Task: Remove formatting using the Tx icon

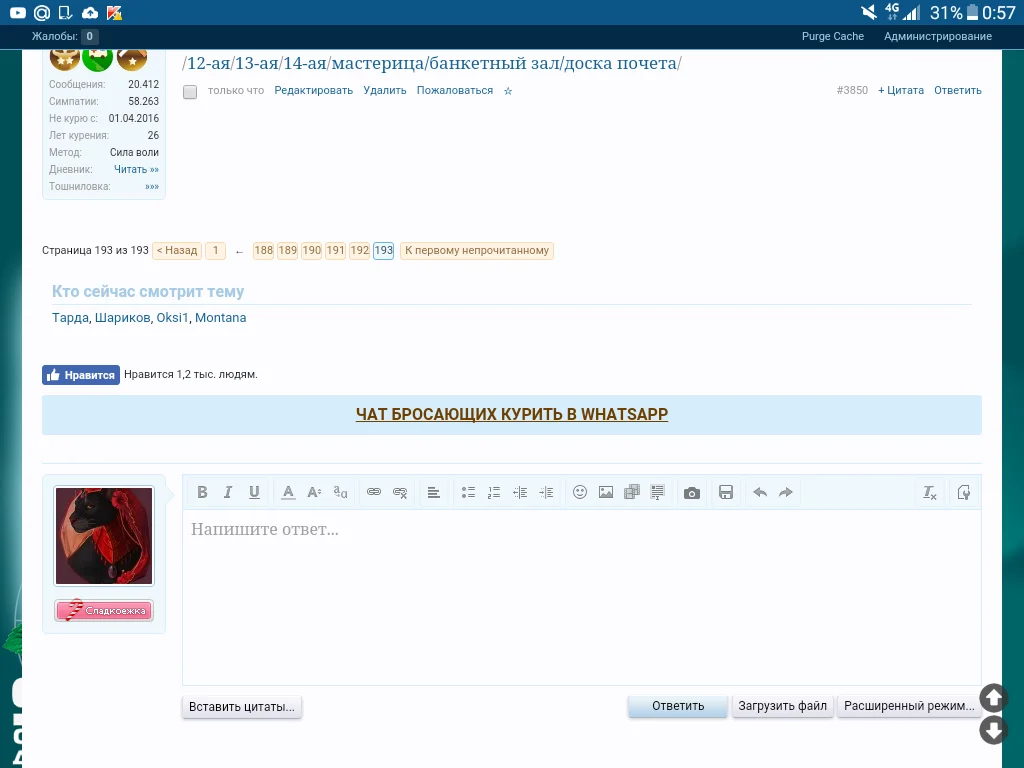Action: point(929,492)
